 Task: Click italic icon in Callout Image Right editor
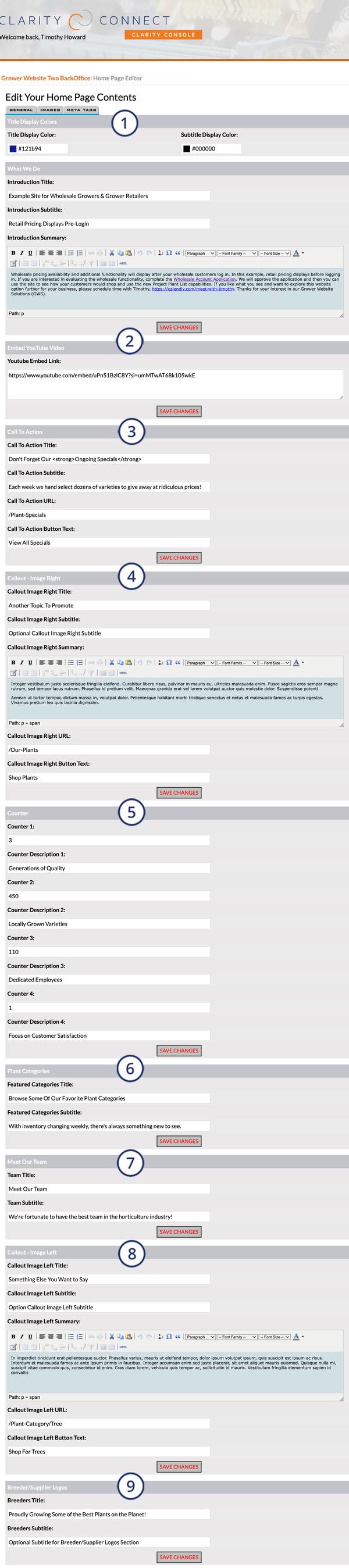[x=22, y=662]
